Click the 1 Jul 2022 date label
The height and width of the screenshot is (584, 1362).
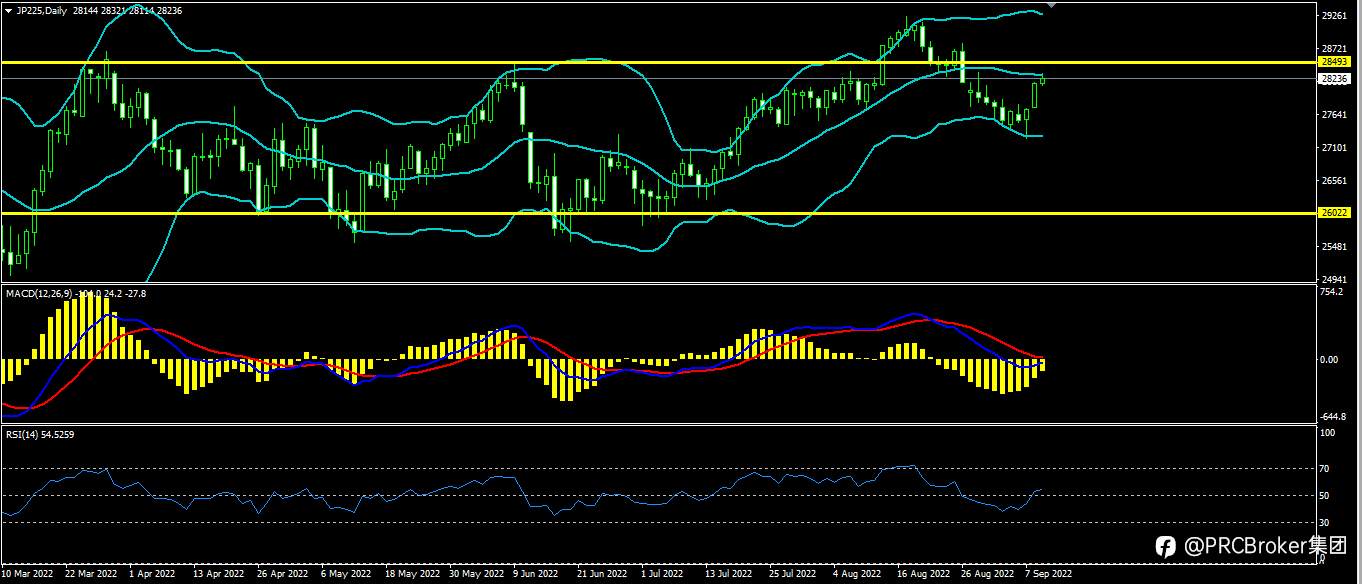pyautogui.click(x=662, y=575)
